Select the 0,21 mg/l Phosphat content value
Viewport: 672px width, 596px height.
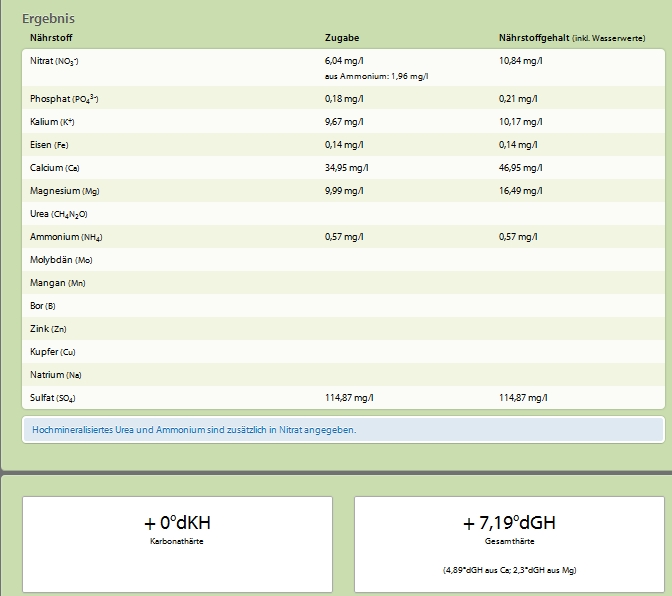click(518, 99)
